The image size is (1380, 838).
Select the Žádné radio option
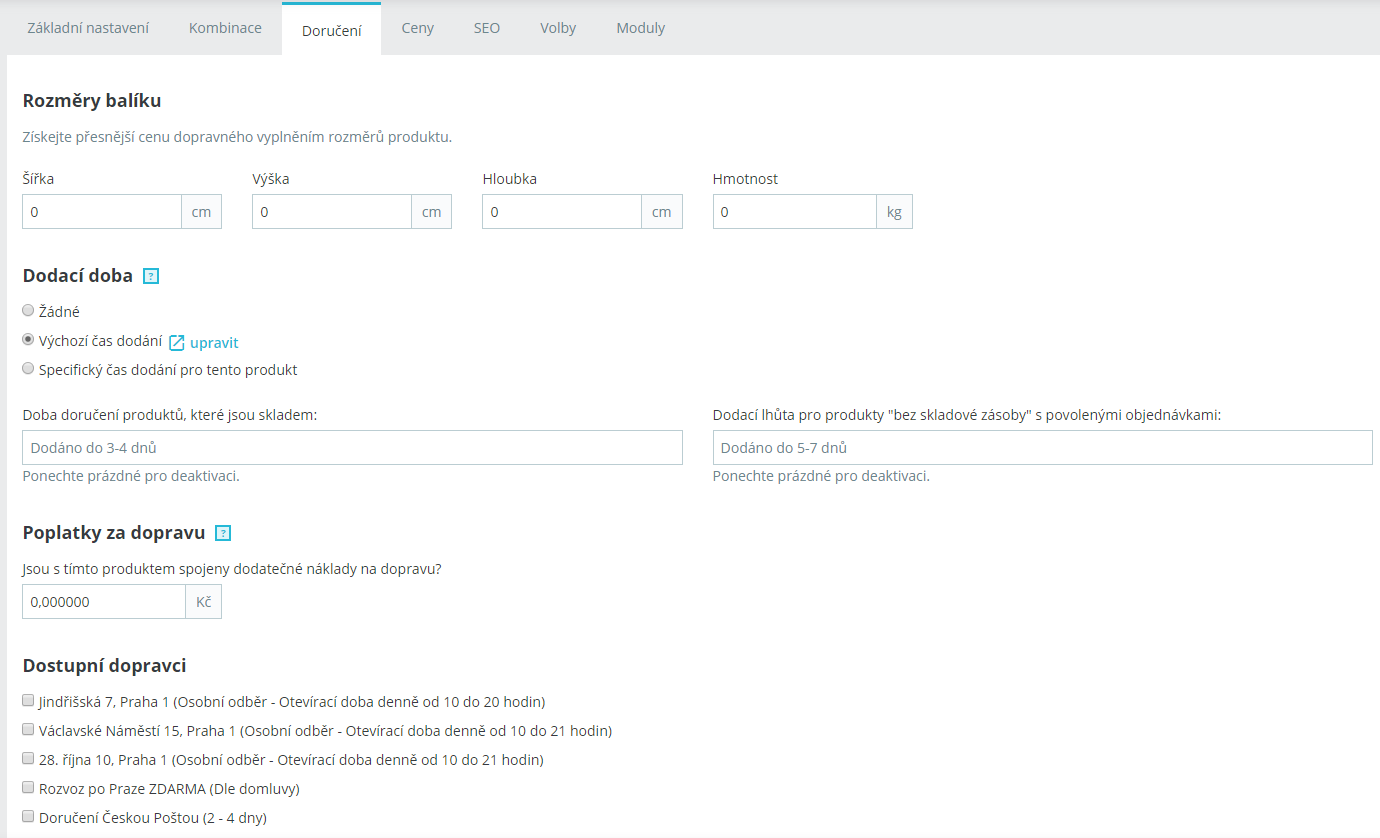[x=28, y=310]
